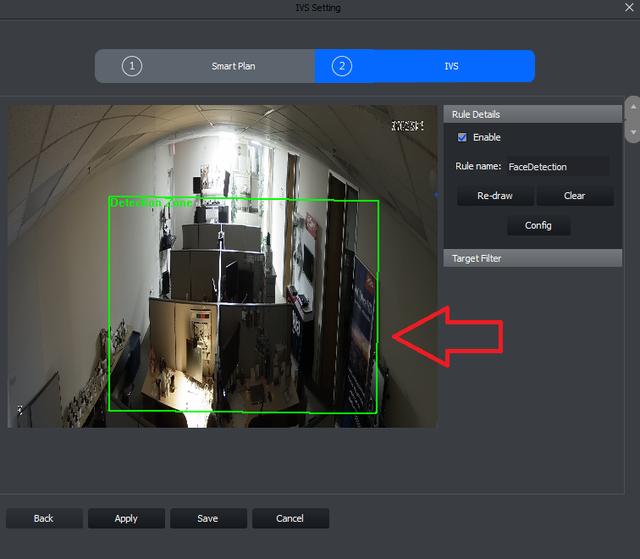
Task: Click the camera timestamp overlay
Action: coord(407,126)
